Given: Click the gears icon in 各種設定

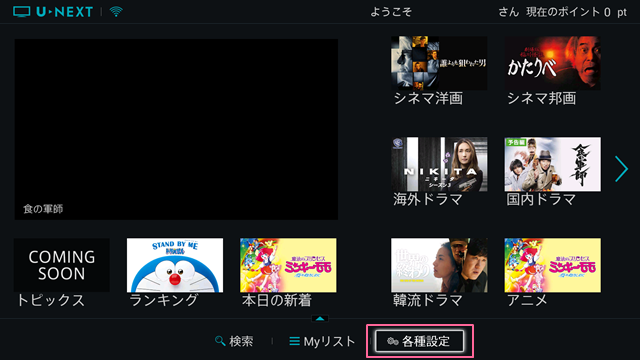Looking at the screenshot, I should coord(393,341).
